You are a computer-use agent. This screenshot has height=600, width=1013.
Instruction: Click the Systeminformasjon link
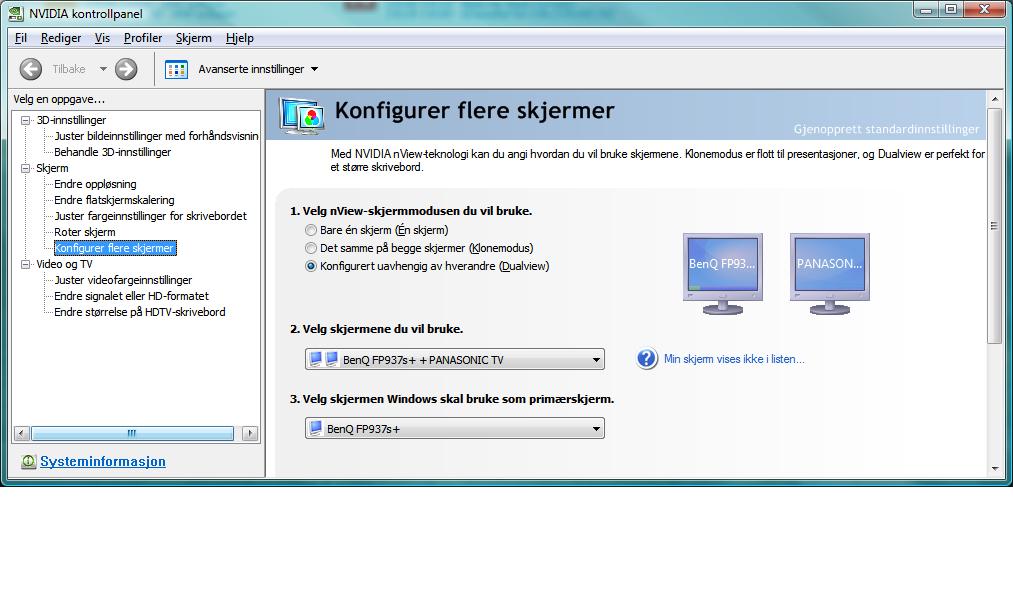tap(103, 462)
